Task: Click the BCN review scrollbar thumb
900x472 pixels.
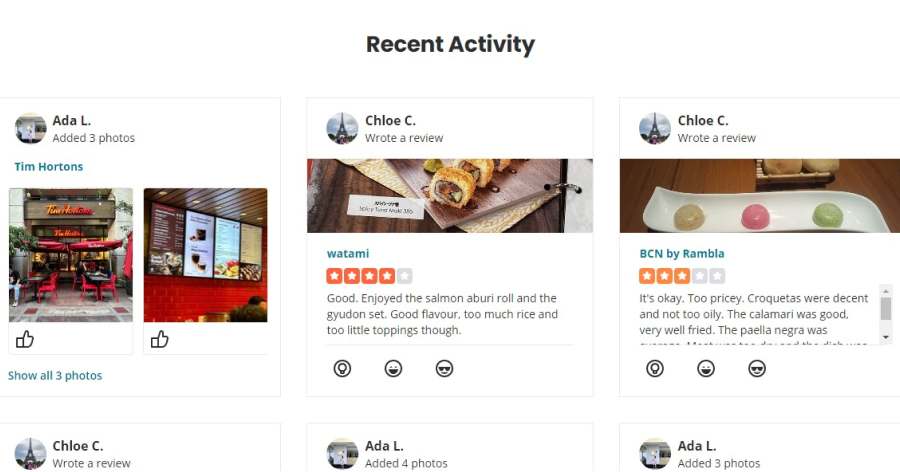Action: [886, 308]
